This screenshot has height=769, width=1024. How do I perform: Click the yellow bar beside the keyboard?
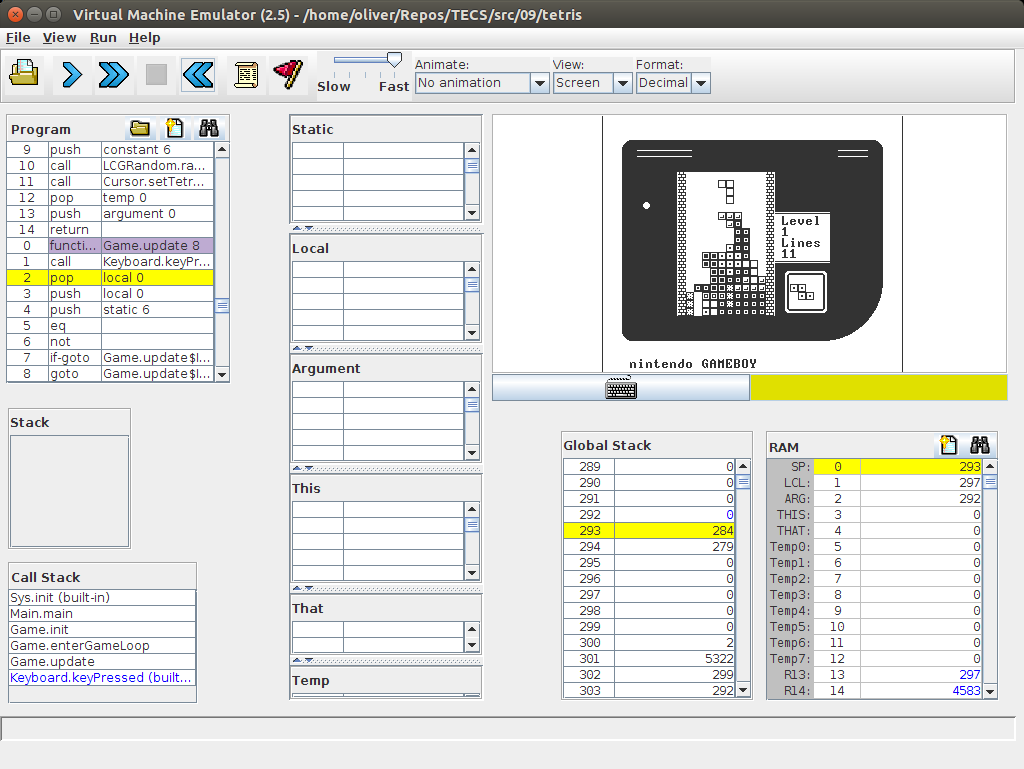pyautogui.click(x=878, y=388)
